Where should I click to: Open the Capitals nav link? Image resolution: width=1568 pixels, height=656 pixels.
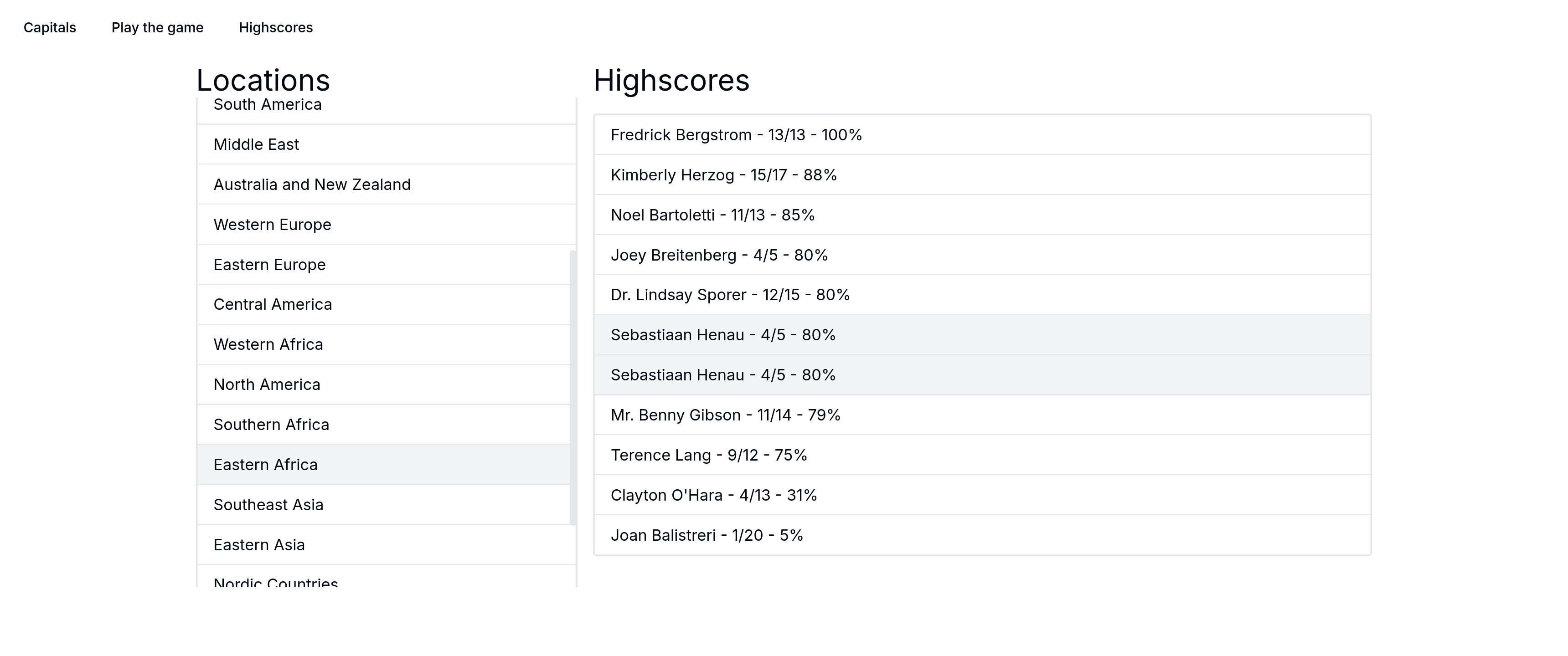50,27
